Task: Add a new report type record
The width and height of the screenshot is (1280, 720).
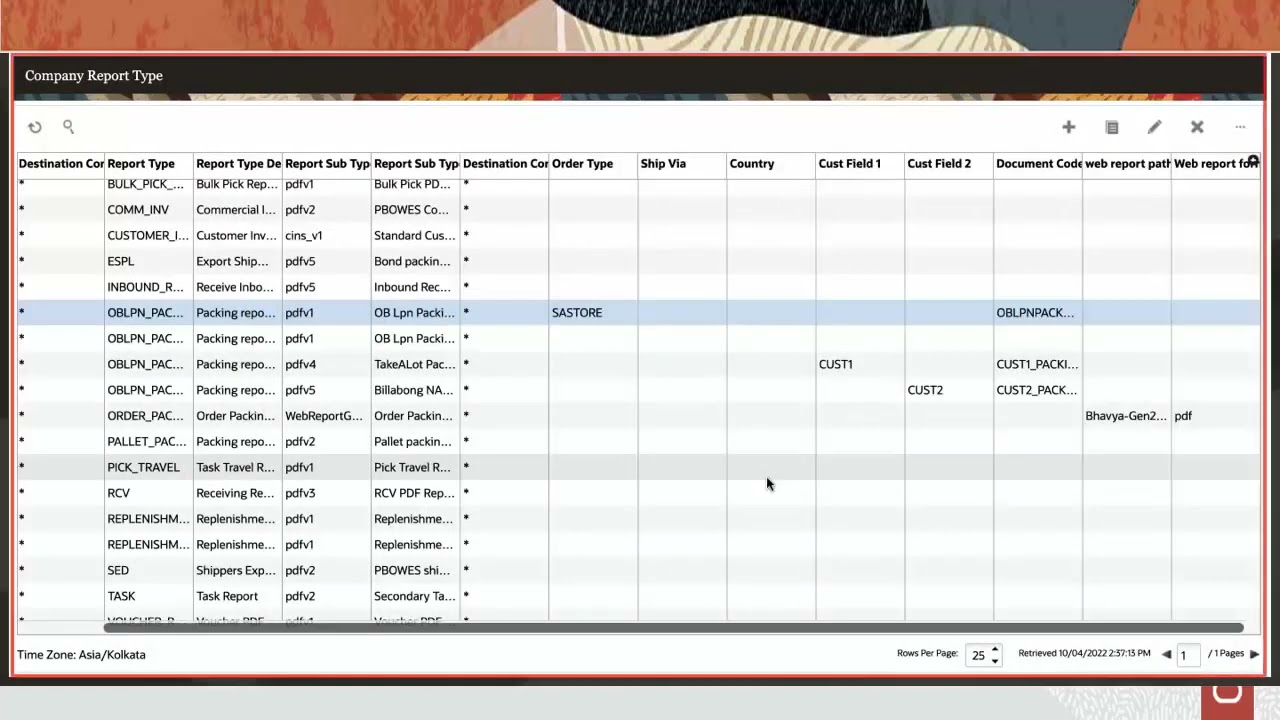Action: point(1068,127)
